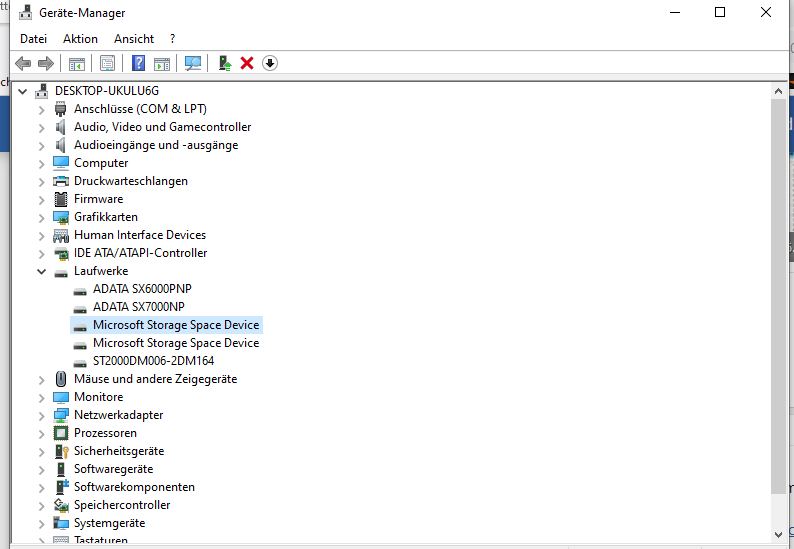Click the blue Help question mark toolbar icon
The width and height of the screenshot is (794, 549).
(138, 63)
